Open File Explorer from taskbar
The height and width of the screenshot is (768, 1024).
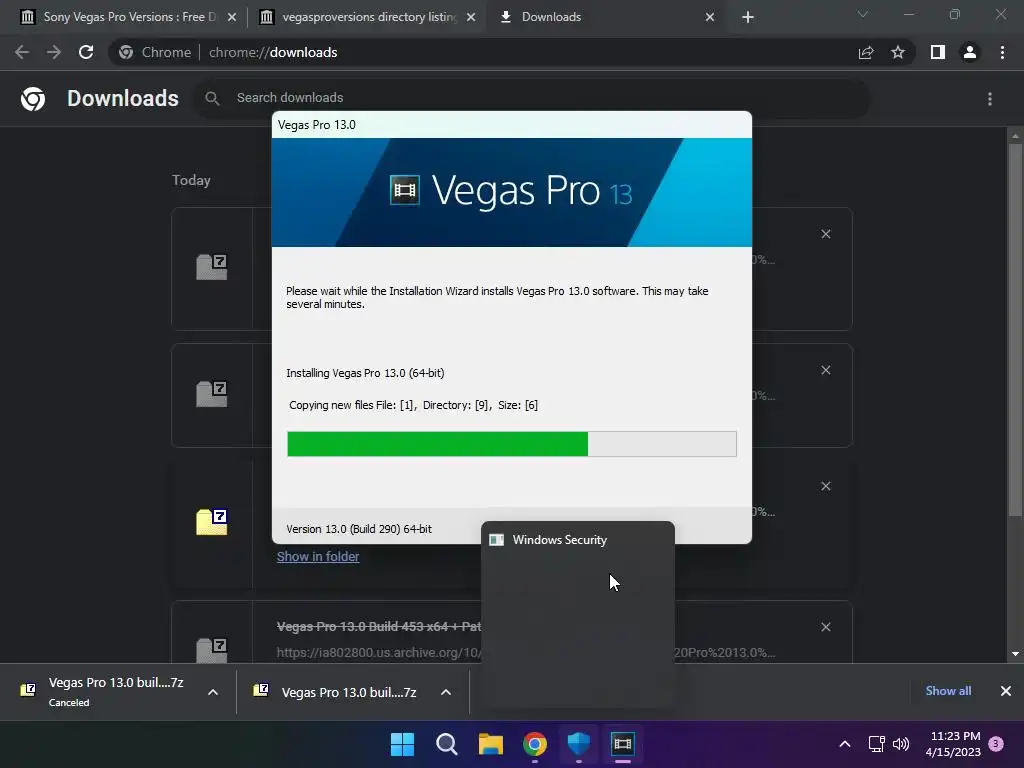pos(490,744)
